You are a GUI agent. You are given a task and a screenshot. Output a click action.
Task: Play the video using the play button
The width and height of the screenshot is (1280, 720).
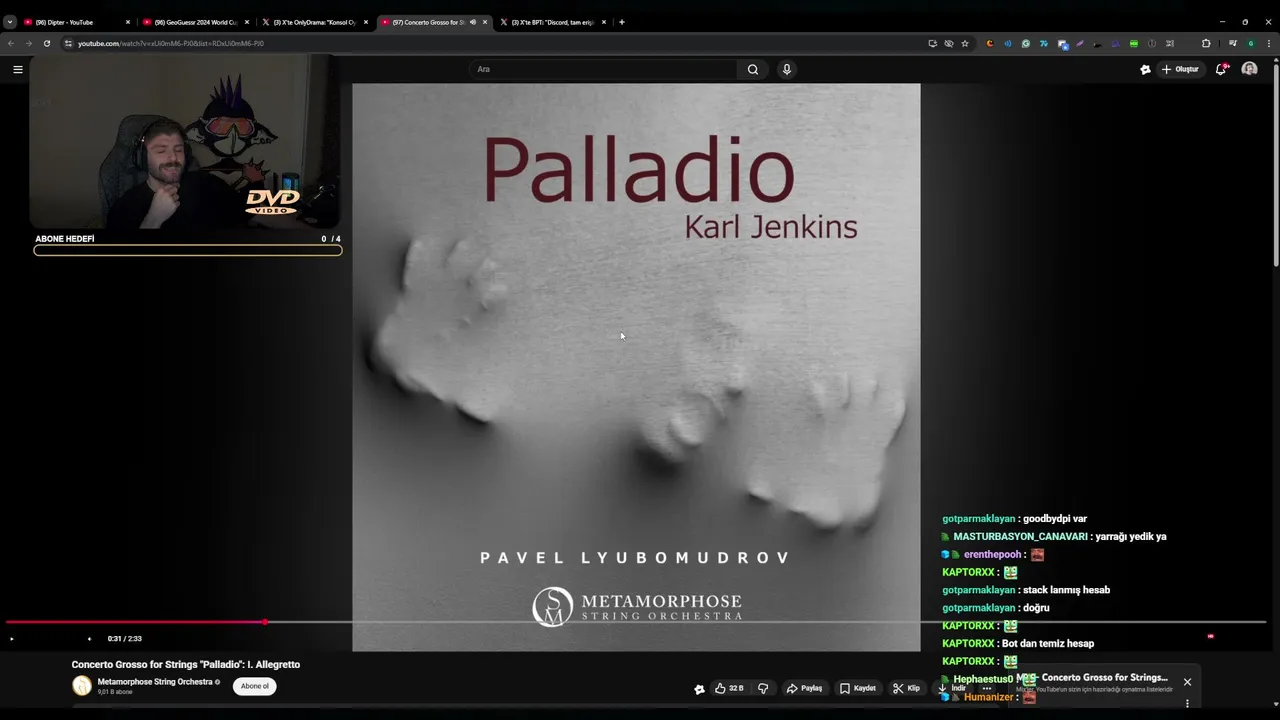point(12,639)
